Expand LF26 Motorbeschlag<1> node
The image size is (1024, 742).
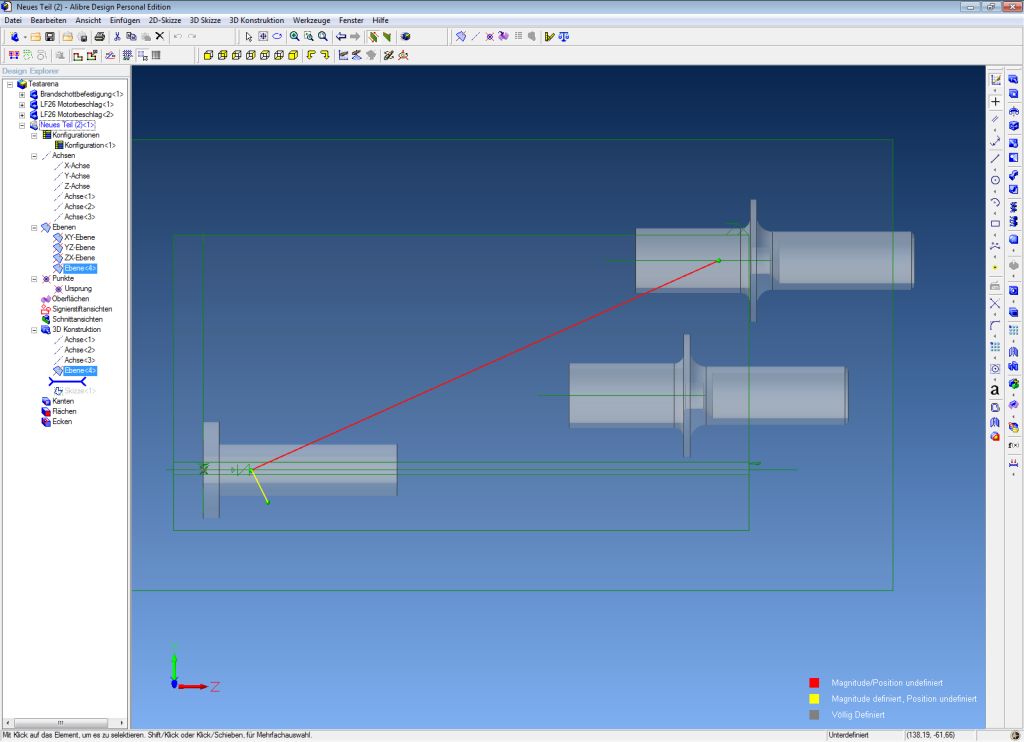[x=22, y=105]
